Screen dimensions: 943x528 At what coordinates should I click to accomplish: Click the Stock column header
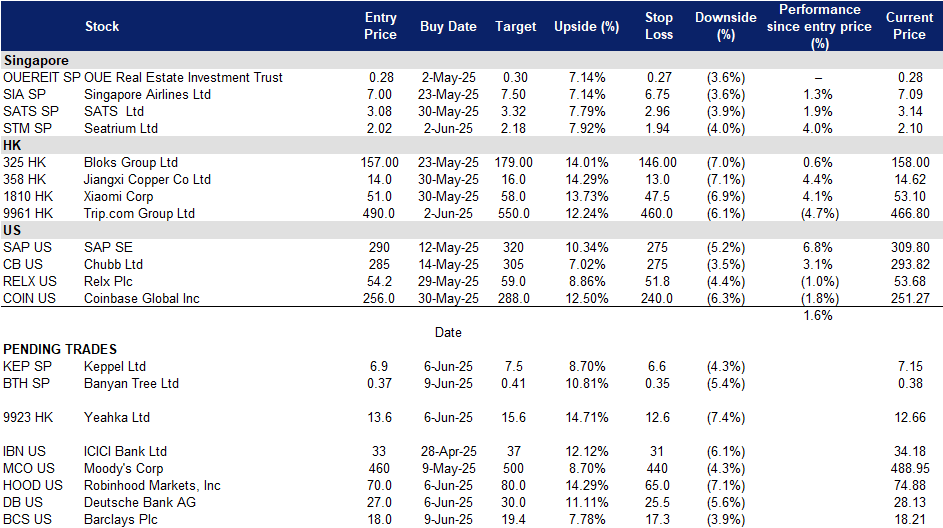102,26
